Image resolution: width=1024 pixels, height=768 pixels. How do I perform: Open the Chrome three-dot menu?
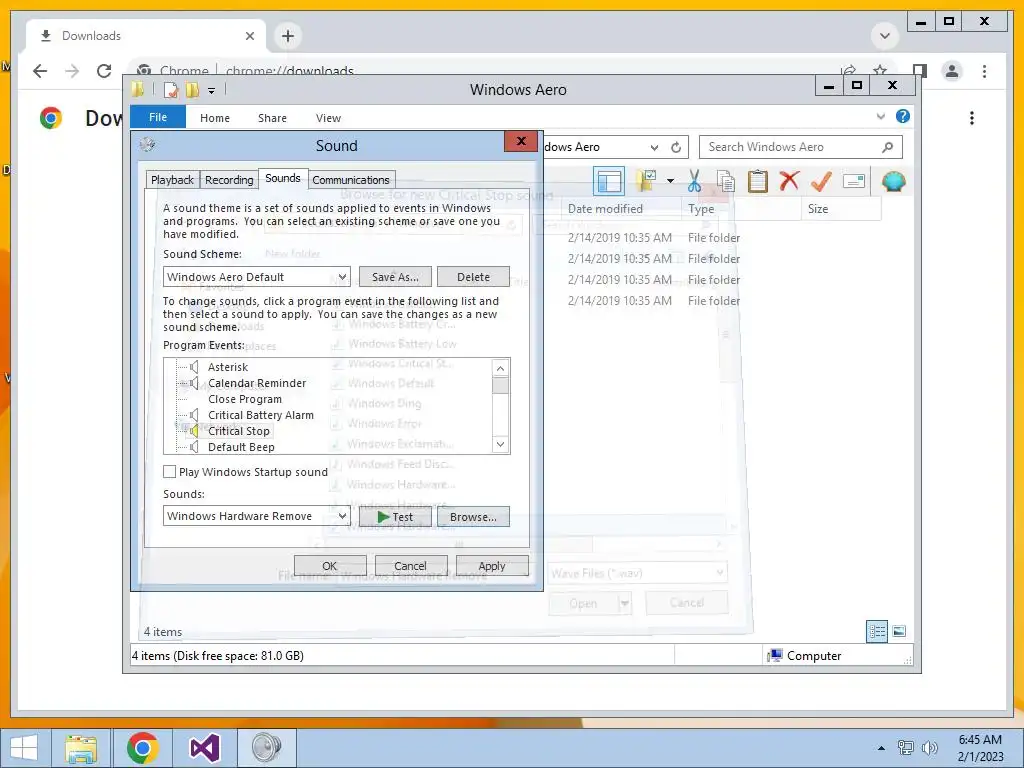pos(984,71)
